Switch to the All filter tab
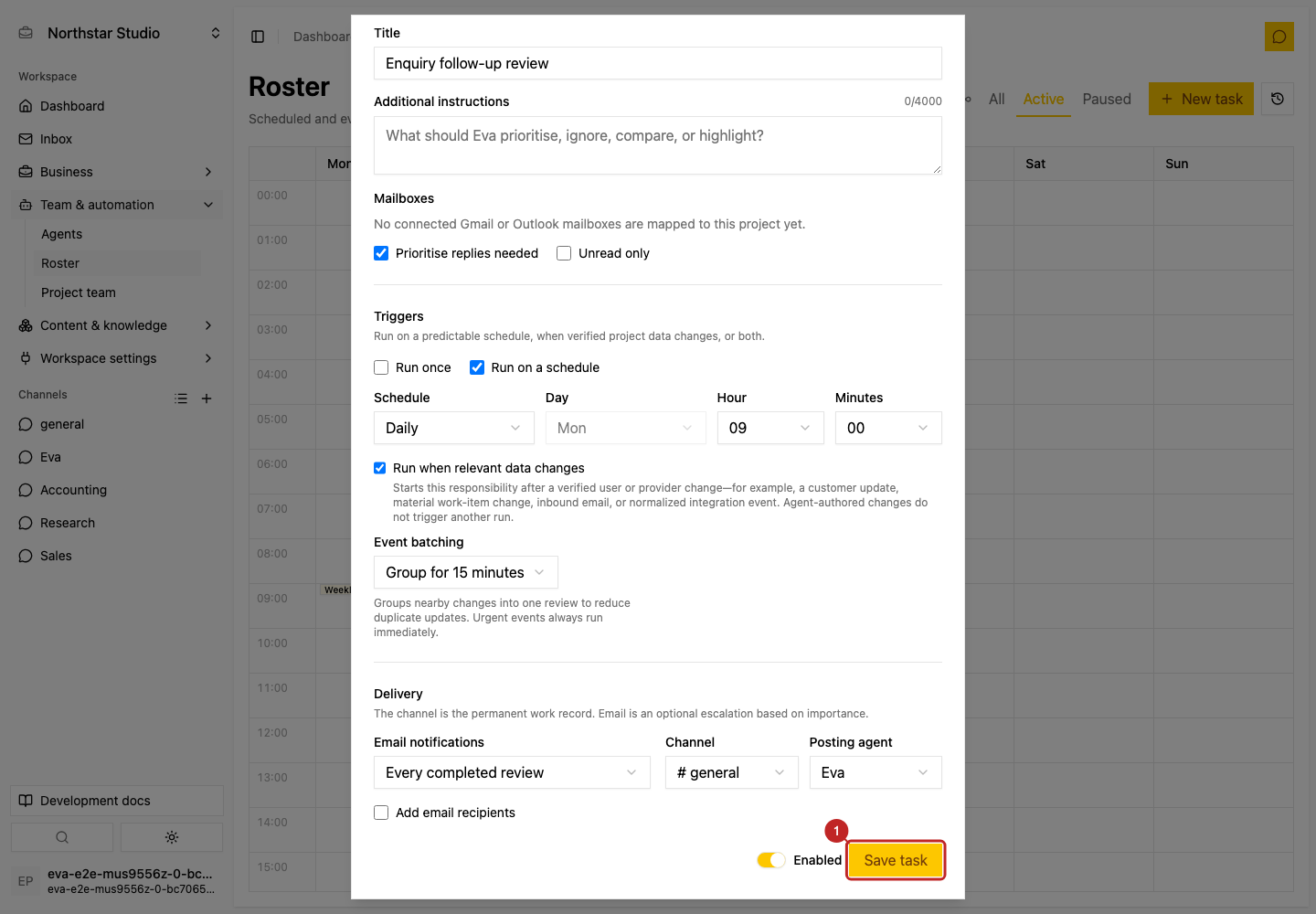 [x=997, y=99]
